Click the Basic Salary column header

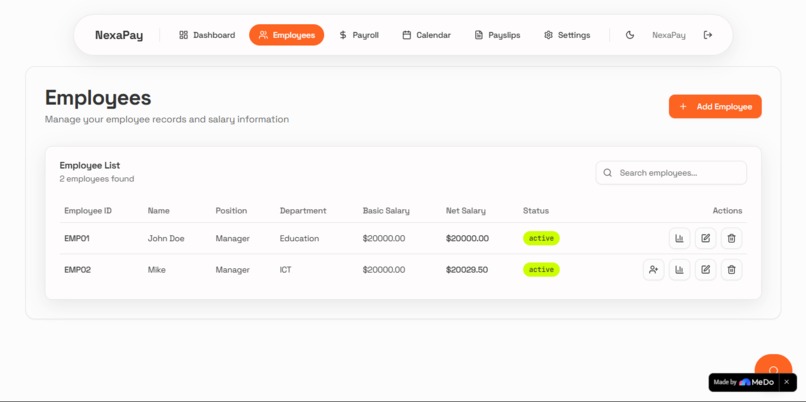pyautogui.click(x=386, y=211)
